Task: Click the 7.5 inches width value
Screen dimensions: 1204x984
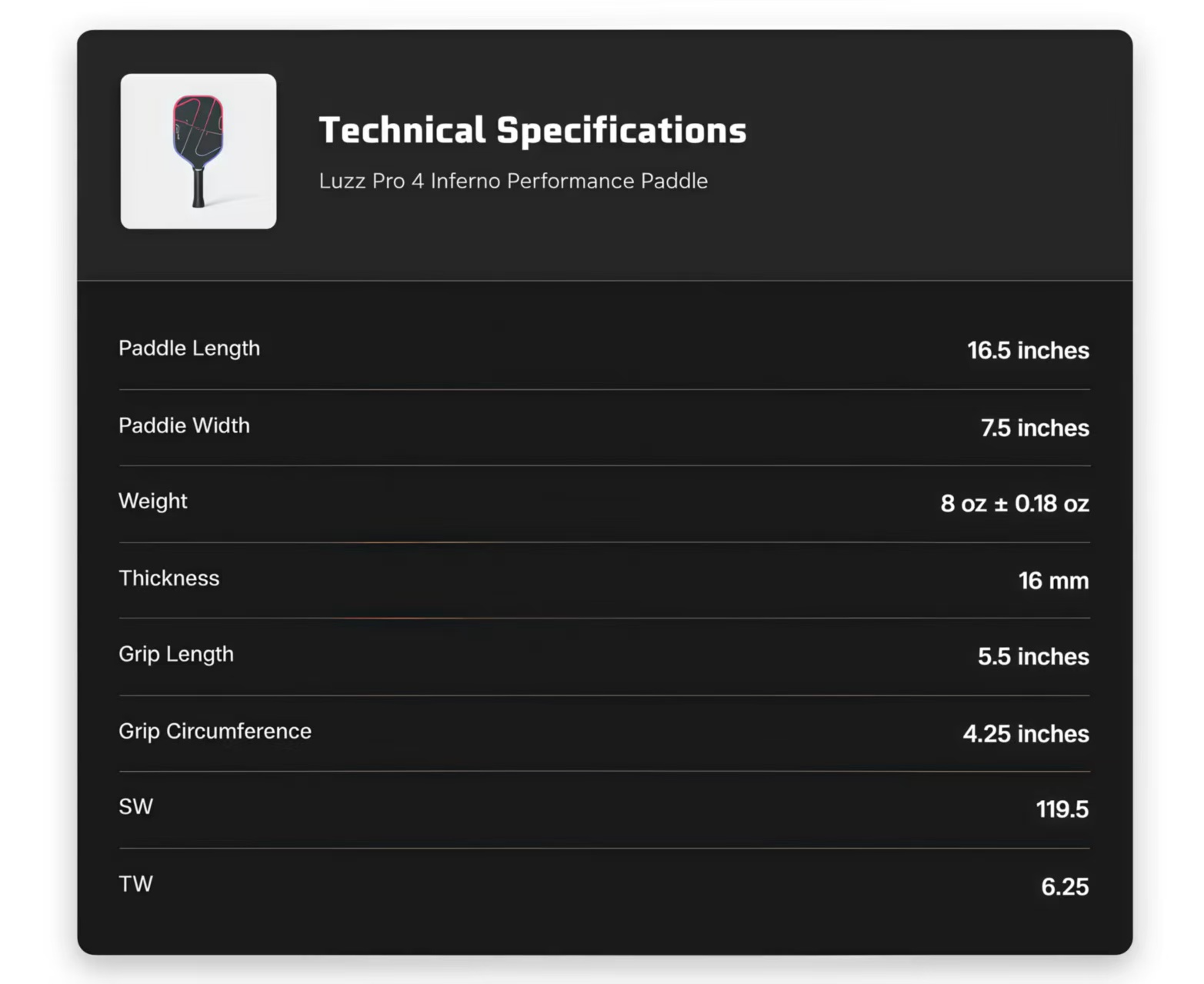Action: point(1035,428)
